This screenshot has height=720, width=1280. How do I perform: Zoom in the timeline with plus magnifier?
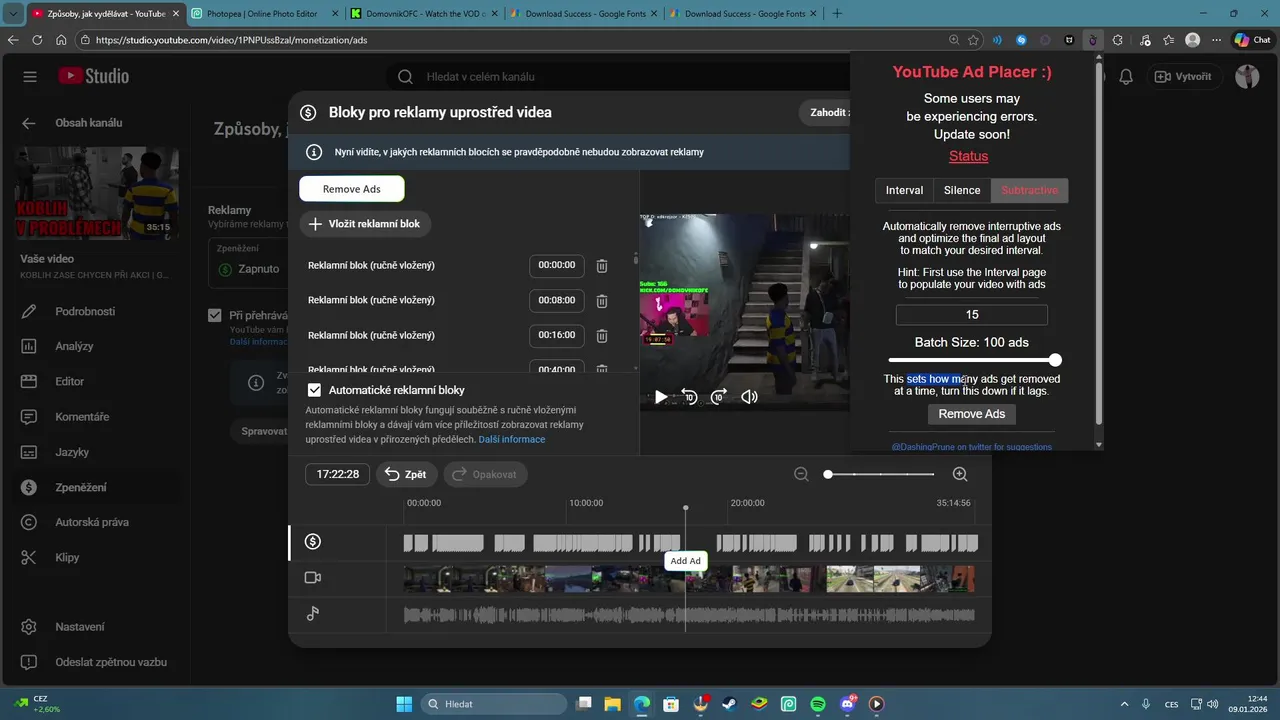(x=960, y=474)
